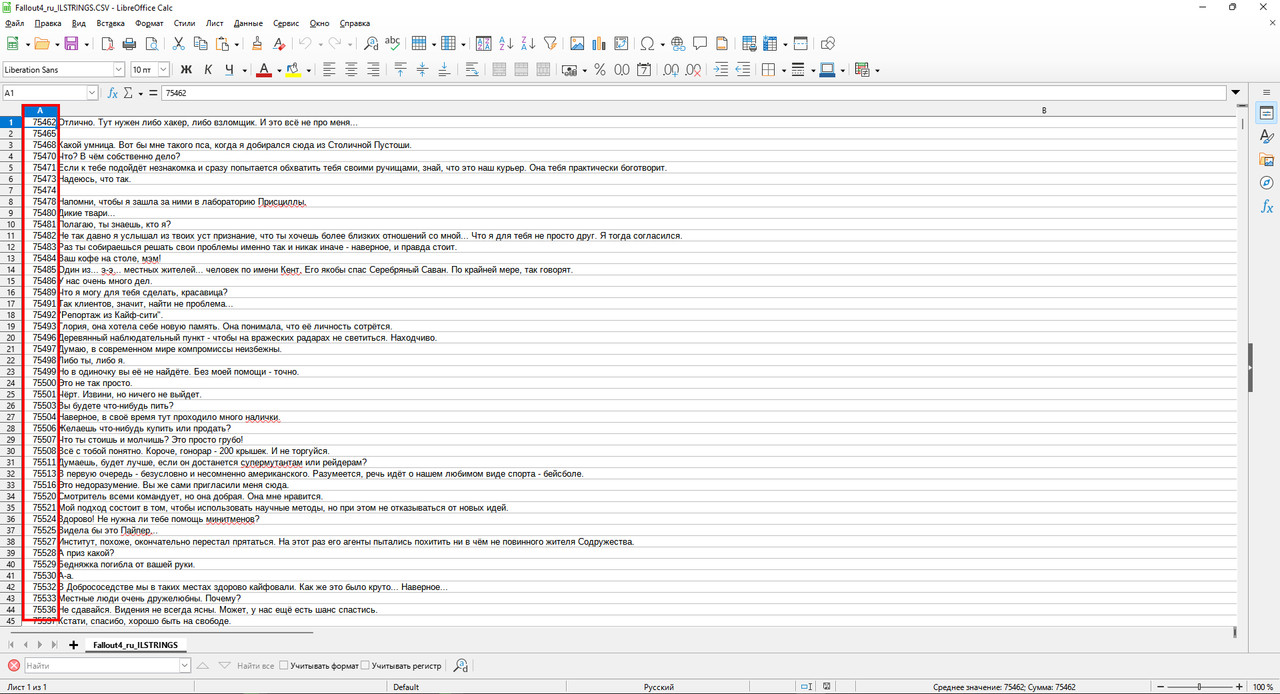Enable 'Учитывать формат' checkbox
The width and height of the screenshot is (1280, 694).
285,665
